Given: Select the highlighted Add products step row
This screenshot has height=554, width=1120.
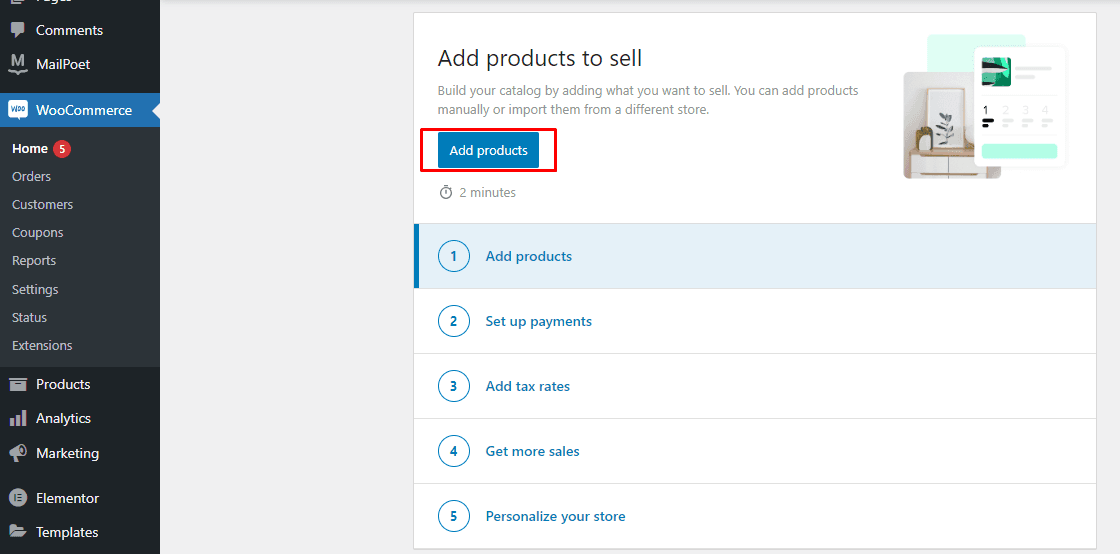Looking at the screenshot, I should tap(755, 256).
